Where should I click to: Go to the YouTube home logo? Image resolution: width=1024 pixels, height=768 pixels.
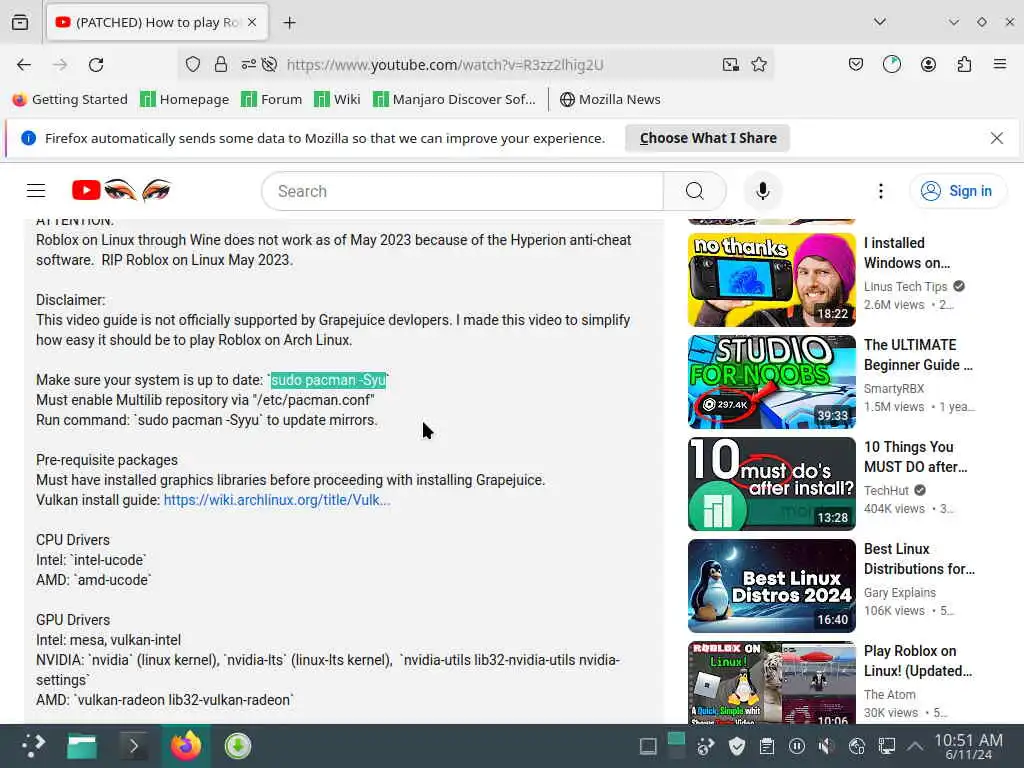tap(121, 190)
